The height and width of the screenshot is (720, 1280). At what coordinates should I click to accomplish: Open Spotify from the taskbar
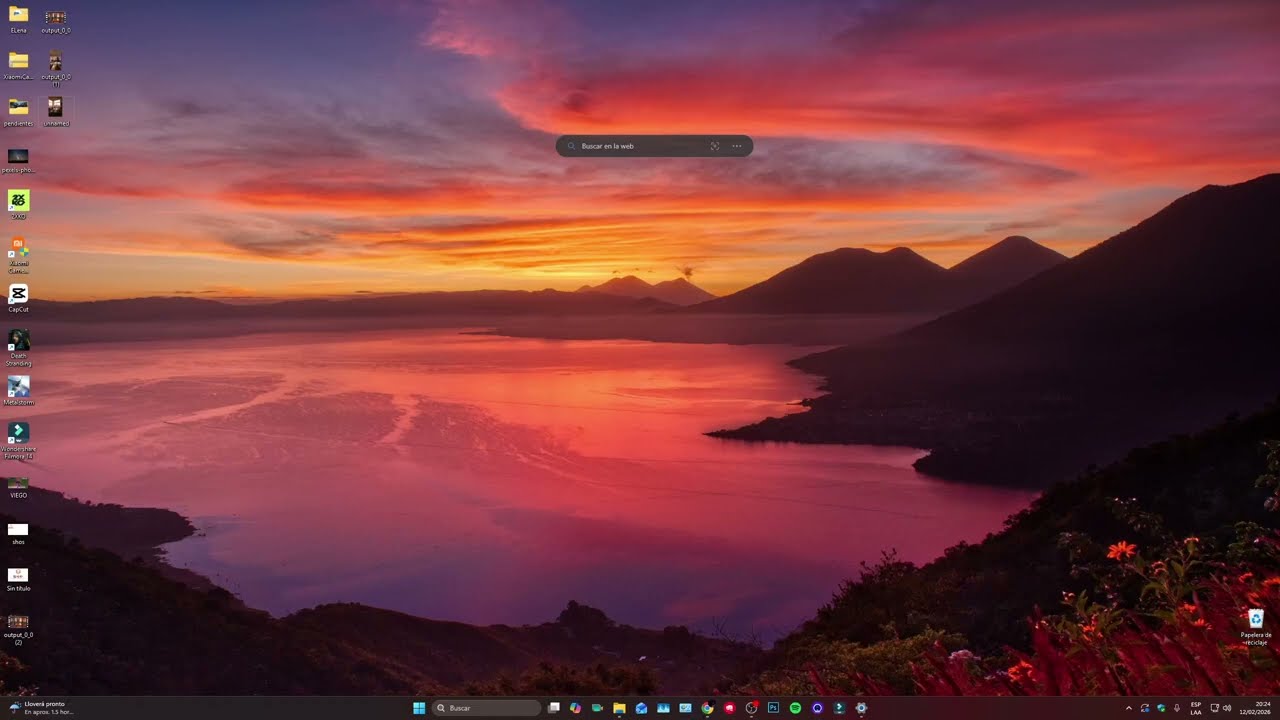tap(795, 708)
